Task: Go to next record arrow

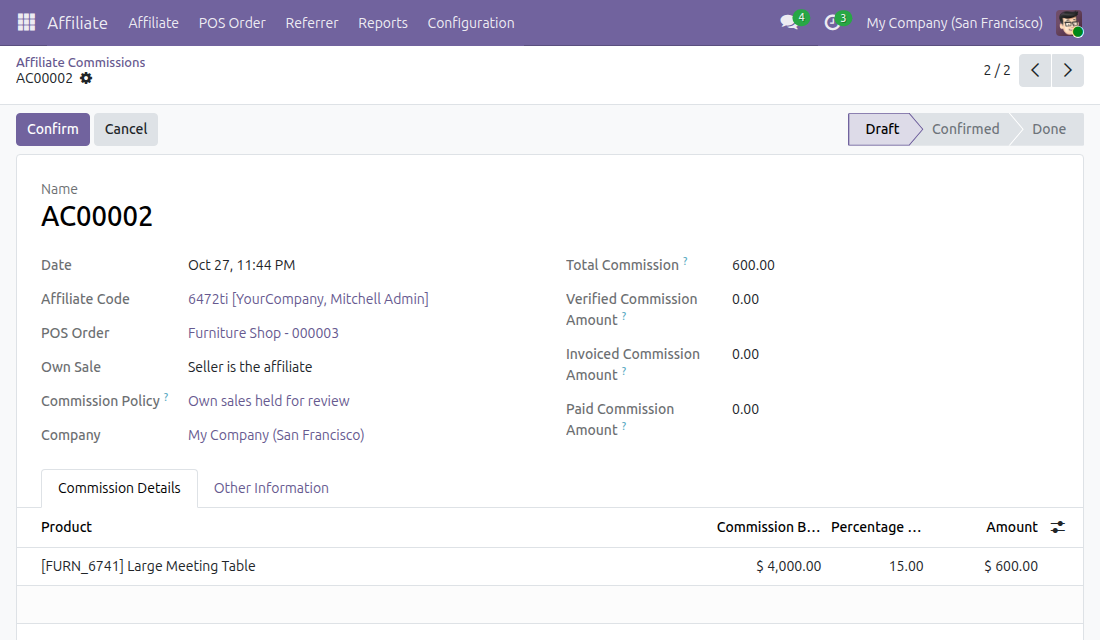Action: [1068, 70]
